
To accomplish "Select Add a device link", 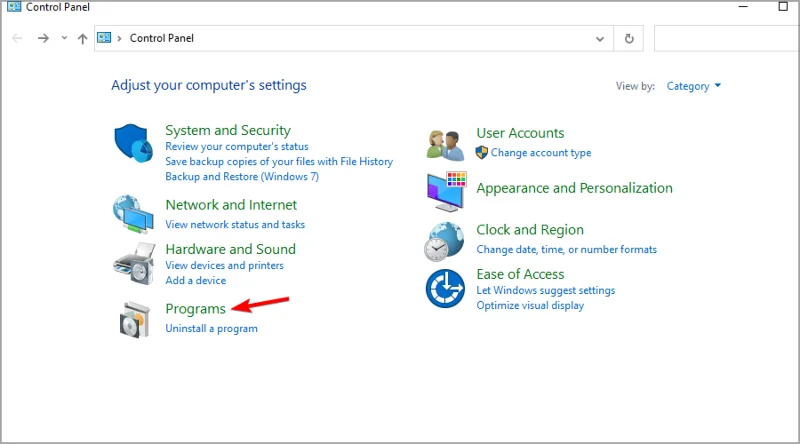I will point(196,280).
